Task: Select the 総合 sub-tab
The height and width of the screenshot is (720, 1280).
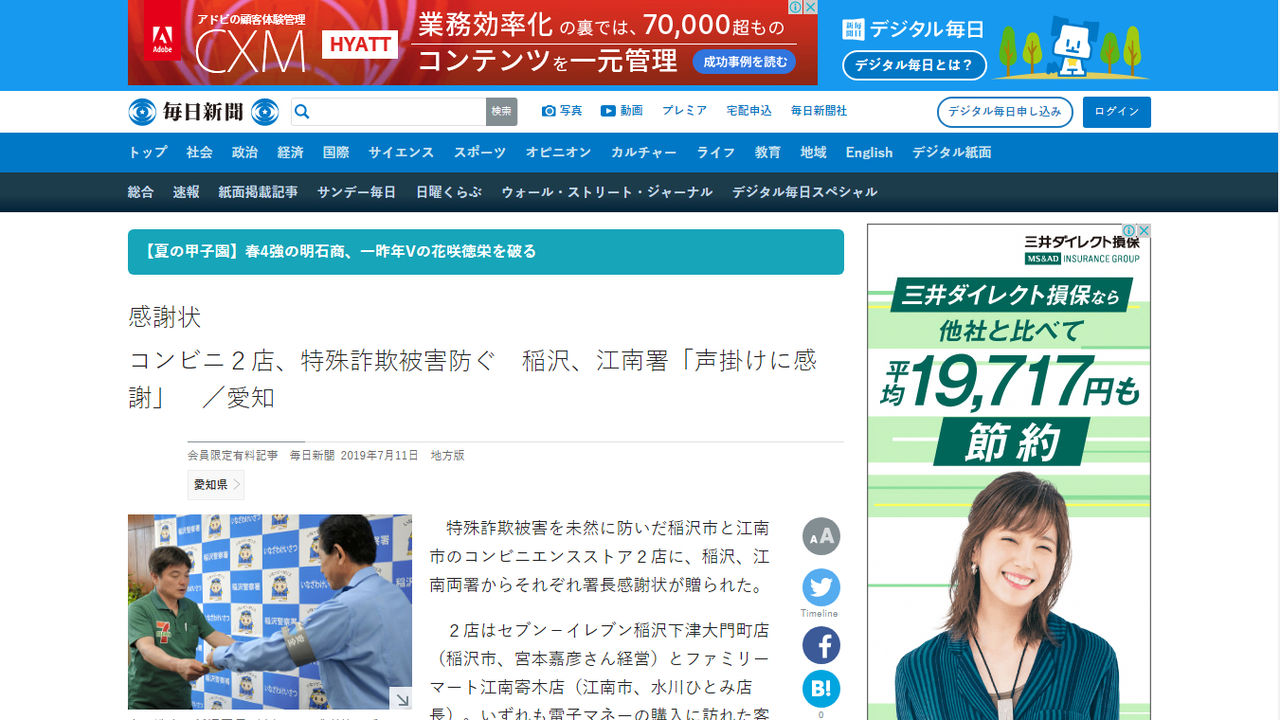Action: 141,191
